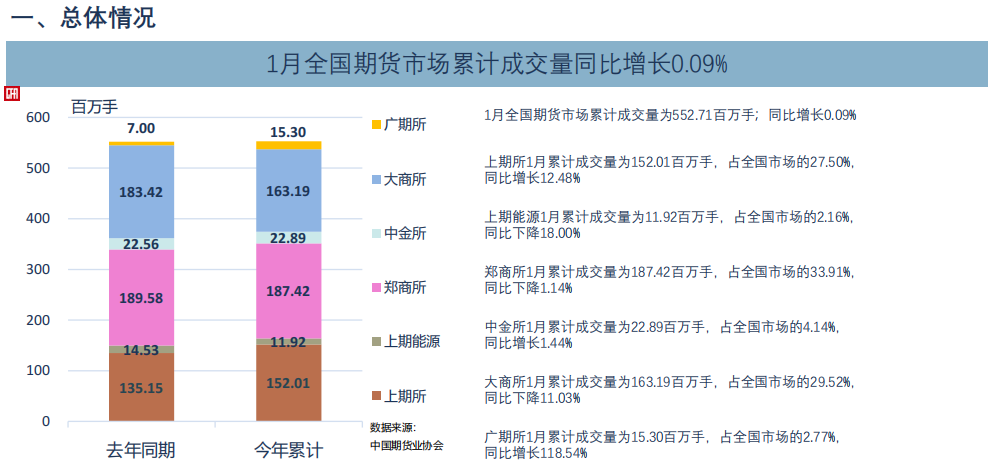Click the sentence stating total volume 552.71百万手

coord(670,115)
